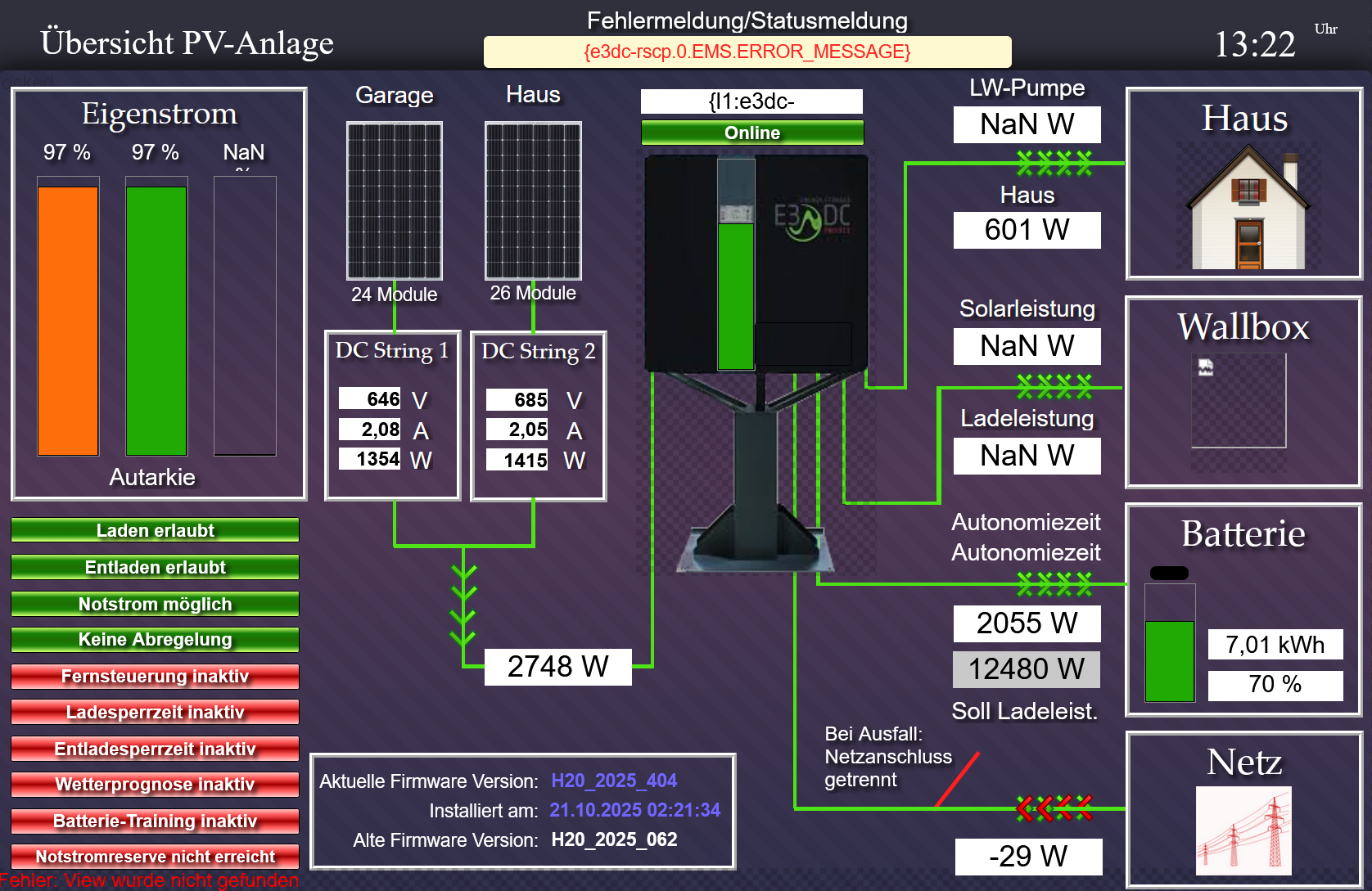Click the 685 voltage value of DC String 2
1372x891 pixels.
click(x=517, y=399)
